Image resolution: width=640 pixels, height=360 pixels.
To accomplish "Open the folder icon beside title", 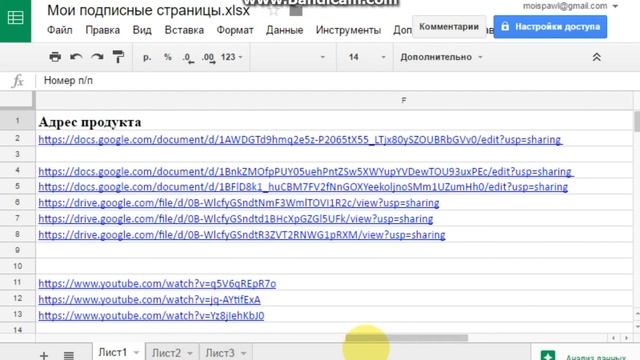I will (x=296, y=10).
